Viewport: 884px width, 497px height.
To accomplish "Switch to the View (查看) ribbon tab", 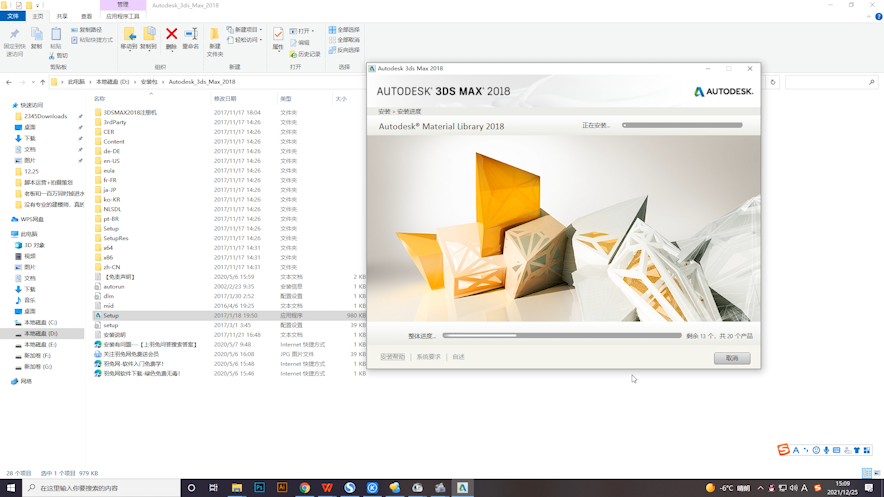I will click(x=86, y=16).
